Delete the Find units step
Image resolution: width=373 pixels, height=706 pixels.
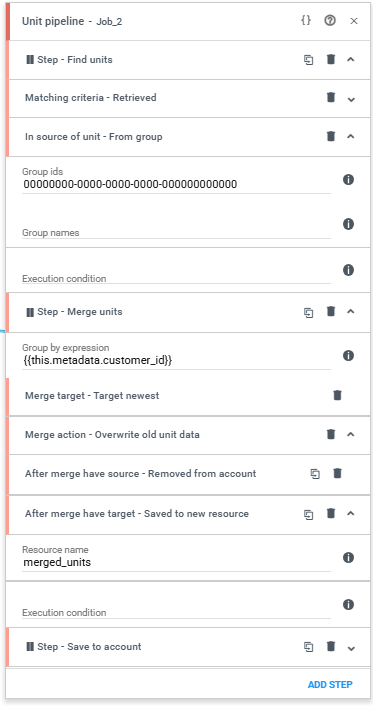pyautogui.click(x=331, y=59)
